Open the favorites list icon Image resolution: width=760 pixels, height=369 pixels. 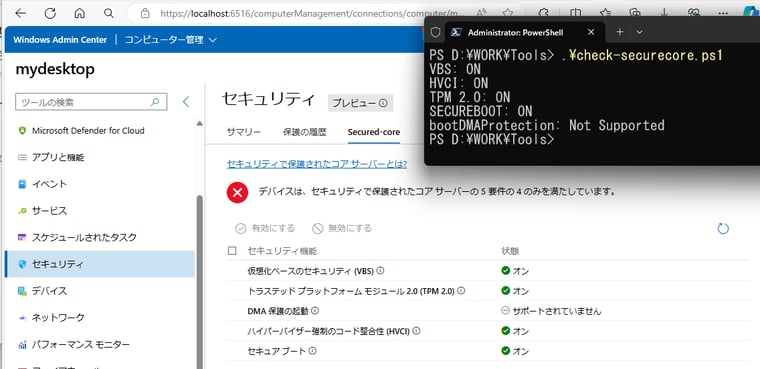tap(605, 13)
